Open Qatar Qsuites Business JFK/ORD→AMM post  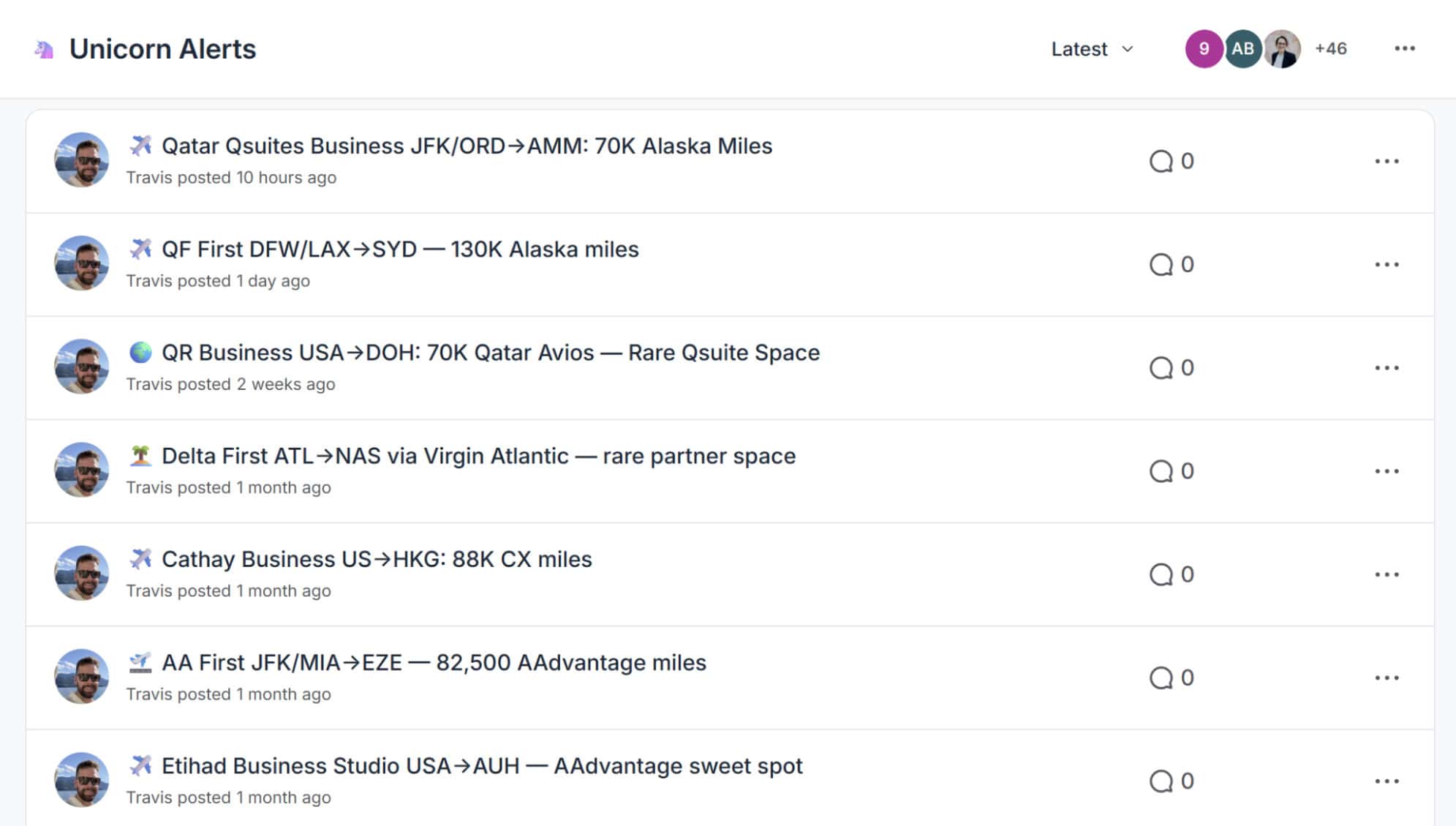click(x=467, y=146)
